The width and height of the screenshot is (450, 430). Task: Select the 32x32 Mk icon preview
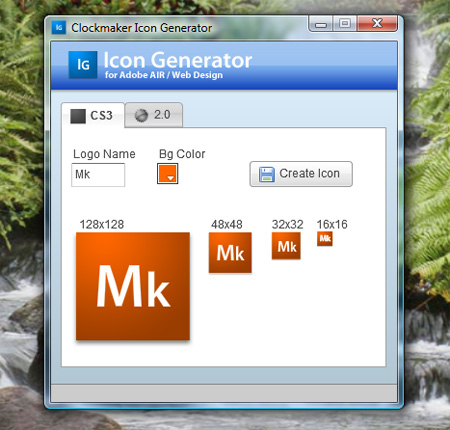pyautogui.click(x=286, y=246)
